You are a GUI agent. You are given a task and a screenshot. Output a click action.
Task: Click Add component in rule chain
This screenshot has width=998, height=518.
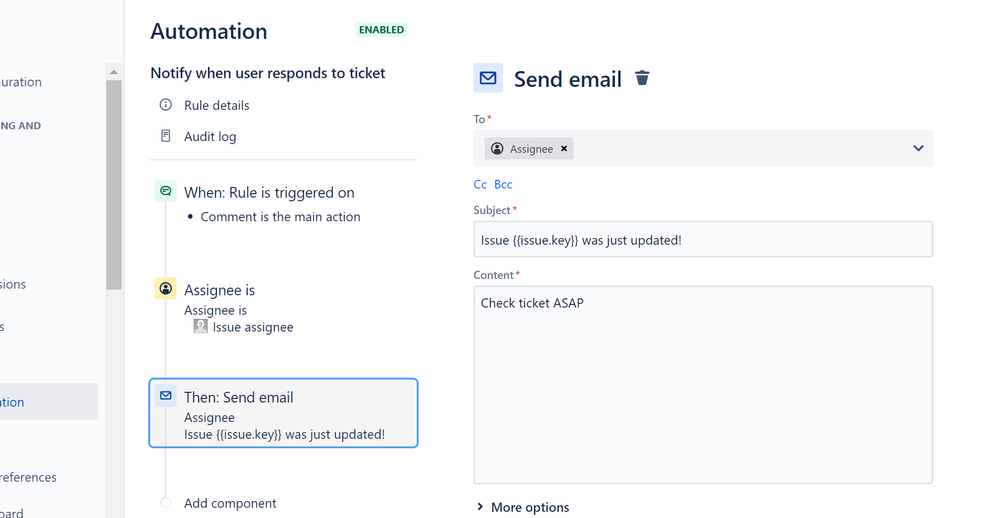click(230, 503)
